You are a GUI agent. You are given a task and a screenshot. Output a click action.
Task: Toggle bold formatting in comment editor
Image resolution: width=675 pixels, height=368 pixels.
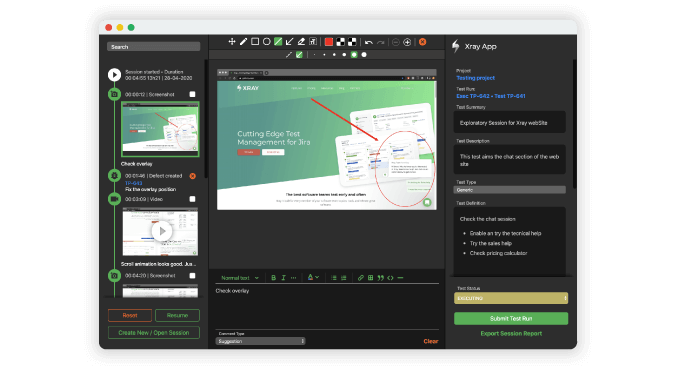pyautogui.click(x=273, y=278)
